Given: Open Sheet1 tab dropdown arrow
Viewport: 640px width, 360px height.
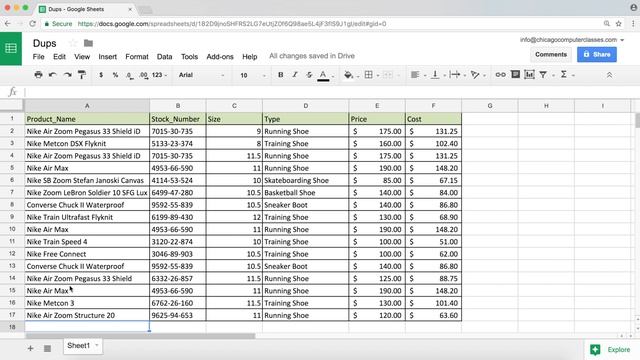Looking at the screenshot, I should click(x=97, y=345).
